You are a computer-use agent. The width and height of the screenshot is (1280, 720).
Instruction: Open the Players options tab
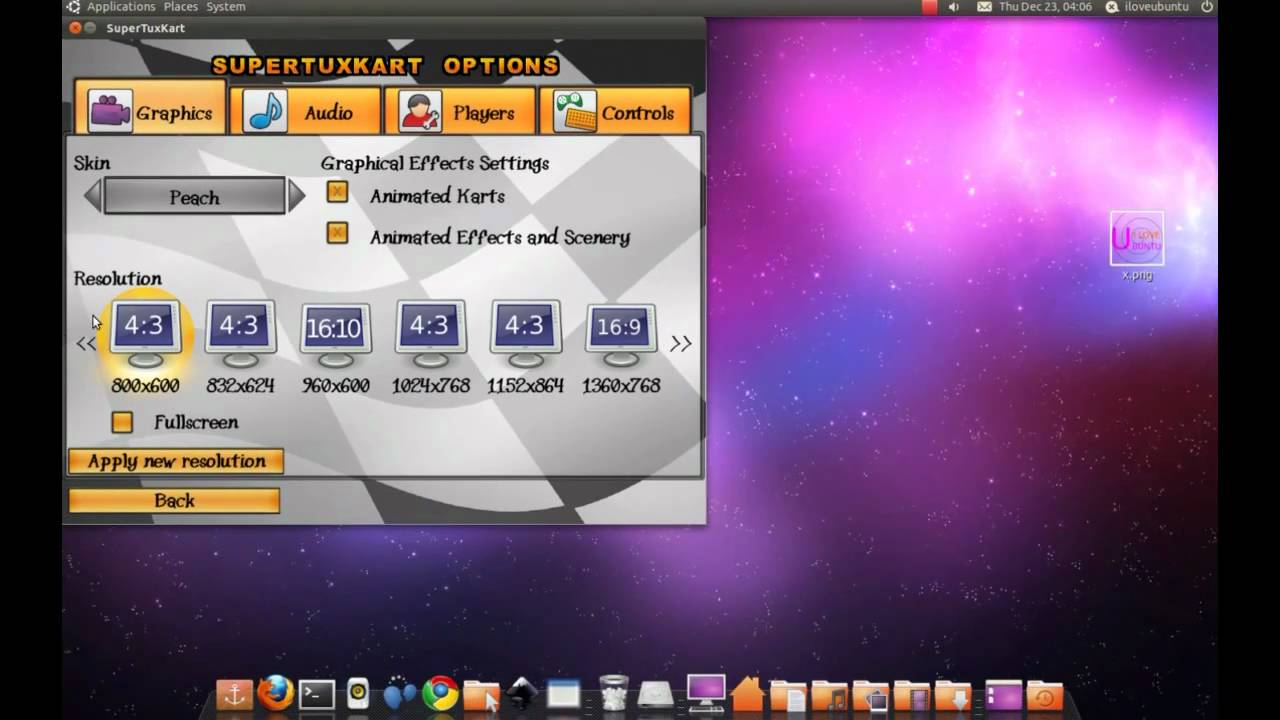(459, 111)
